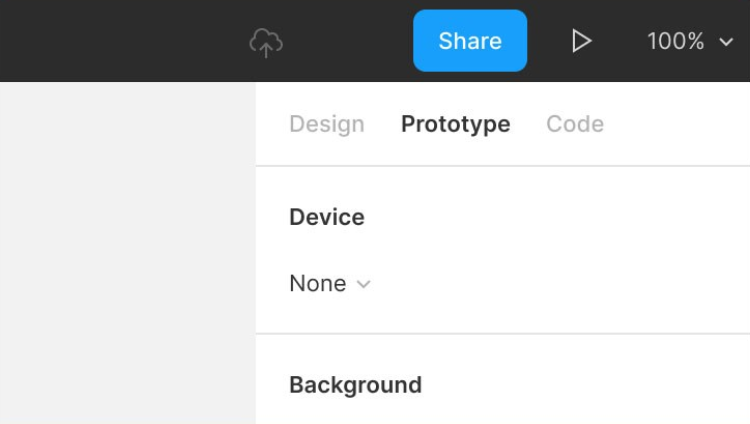Screen dimensions: 750x424
Task: Click the divider line above Background
Action: tap(503, 334)
